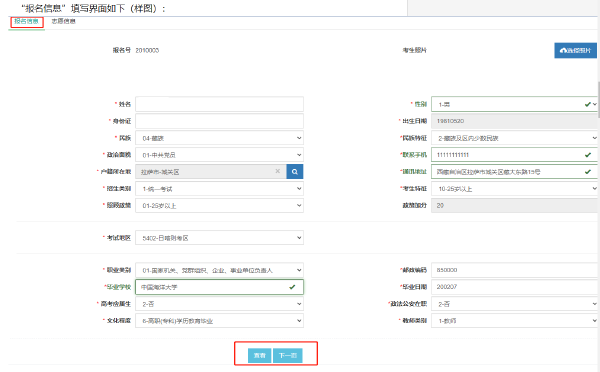Focus the 姓名 input field

pyautogui.click(x=219, y=104)
